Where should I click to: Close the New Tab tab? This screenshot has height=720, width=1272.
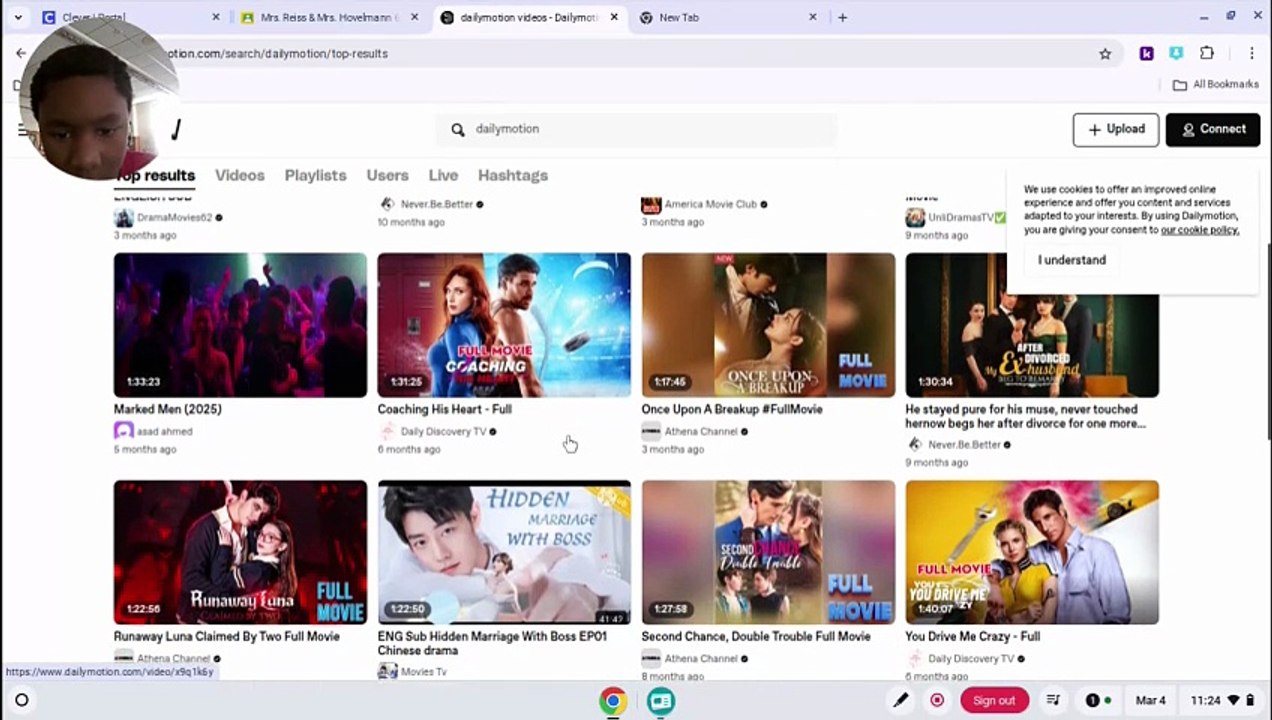[812, 17]
